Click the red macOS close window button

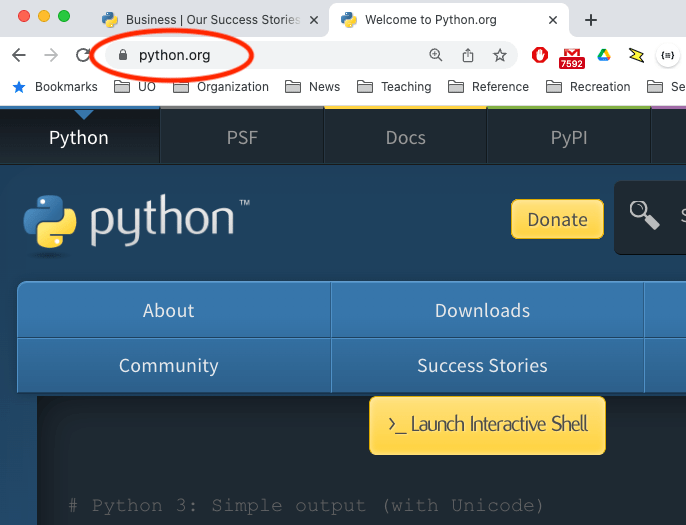pos(24,16)
